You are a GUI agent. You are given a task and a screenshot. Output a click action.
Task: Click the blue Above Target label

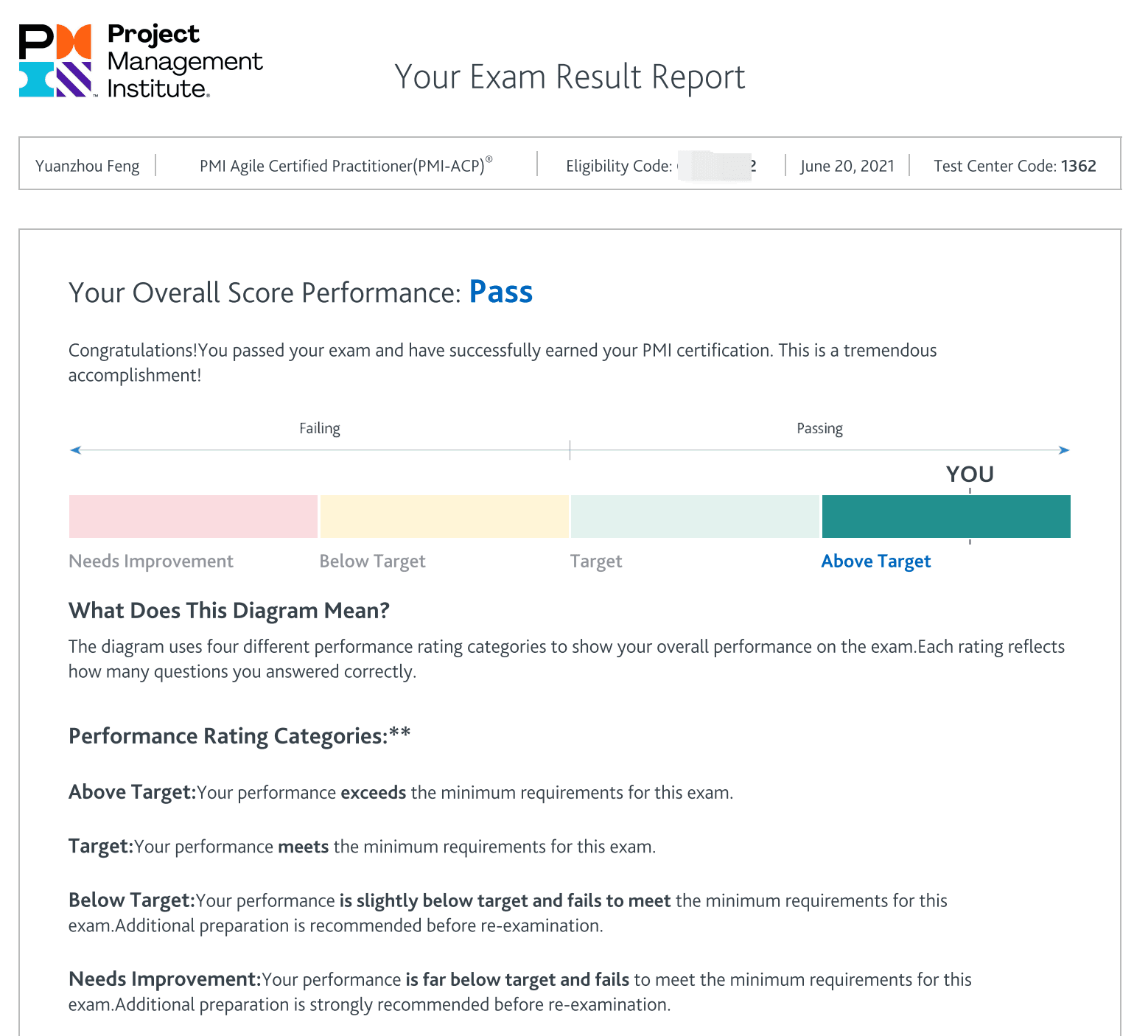pyautogui.click(x=876, y=561)
